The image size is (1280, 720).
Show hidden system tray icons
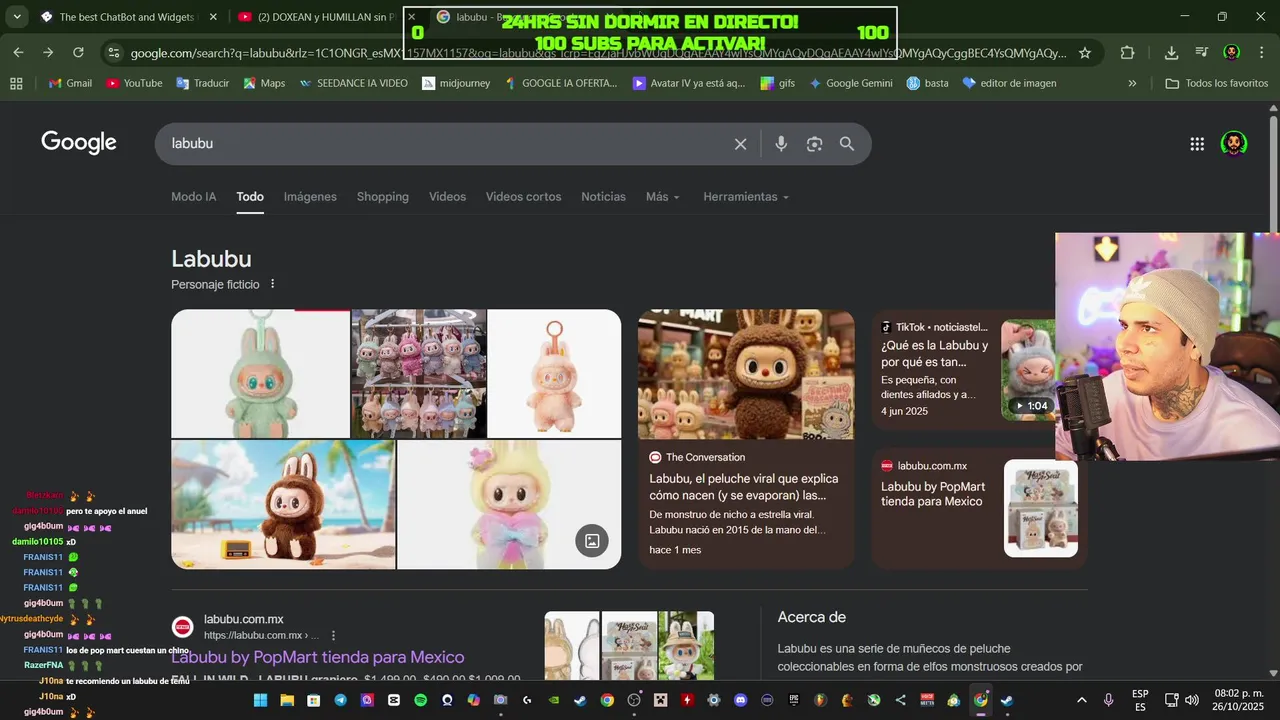coord(1081,700)
